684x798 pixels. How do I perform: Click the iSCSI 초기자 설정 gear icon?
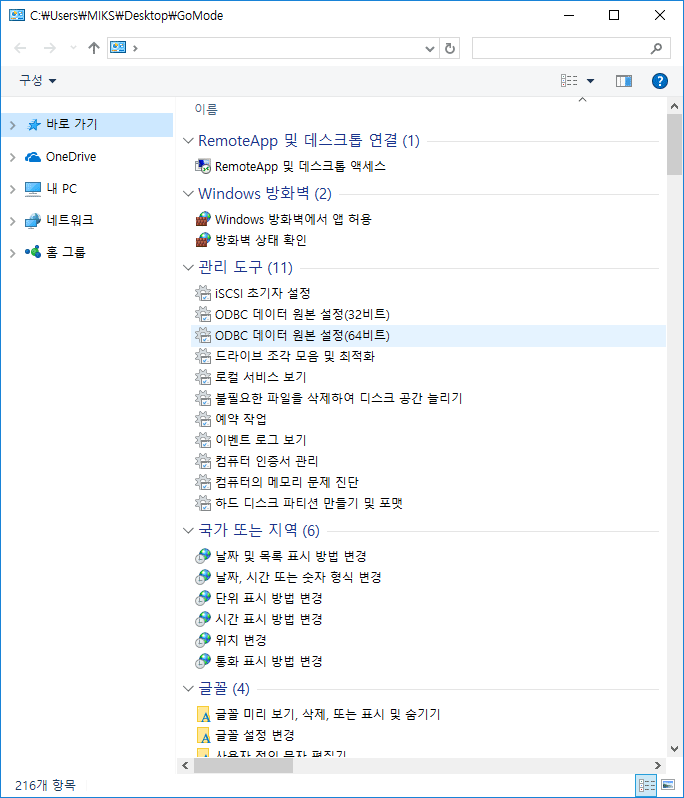[x=203, y=293]
